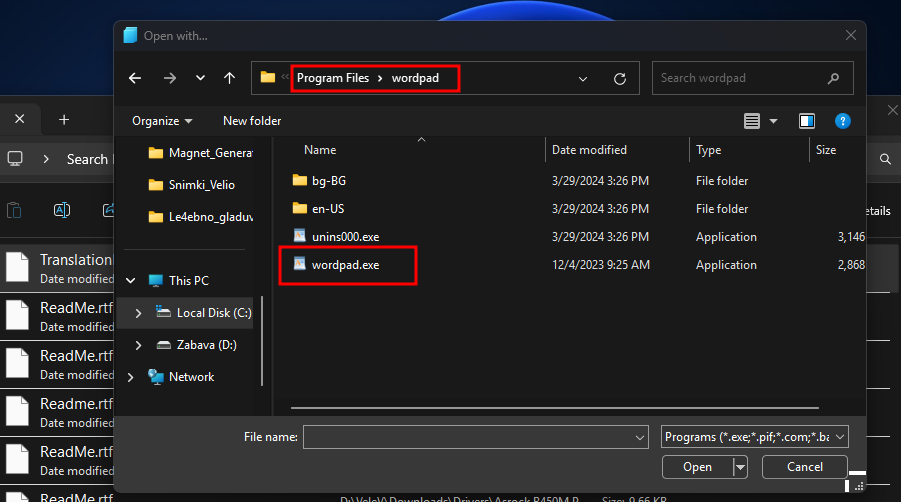Expand the breadcrumb arrow after Program Files
Image resolution: width=901 pixels, height=502 pixels.
[x=380, y=78]
